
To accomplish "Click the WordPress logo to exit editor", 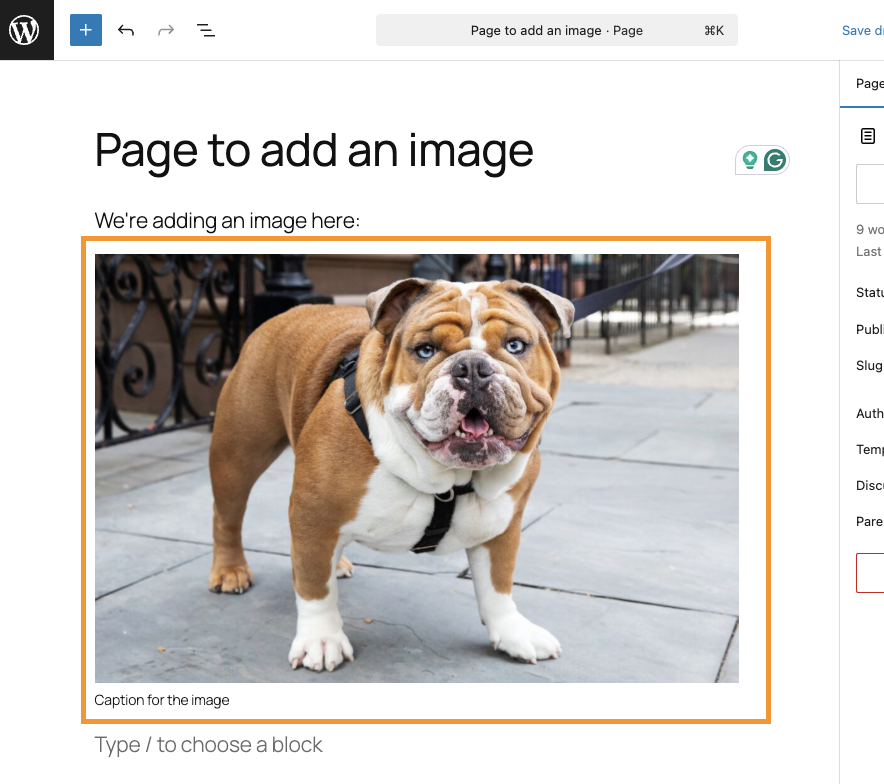I will click(x=26, y=30).
